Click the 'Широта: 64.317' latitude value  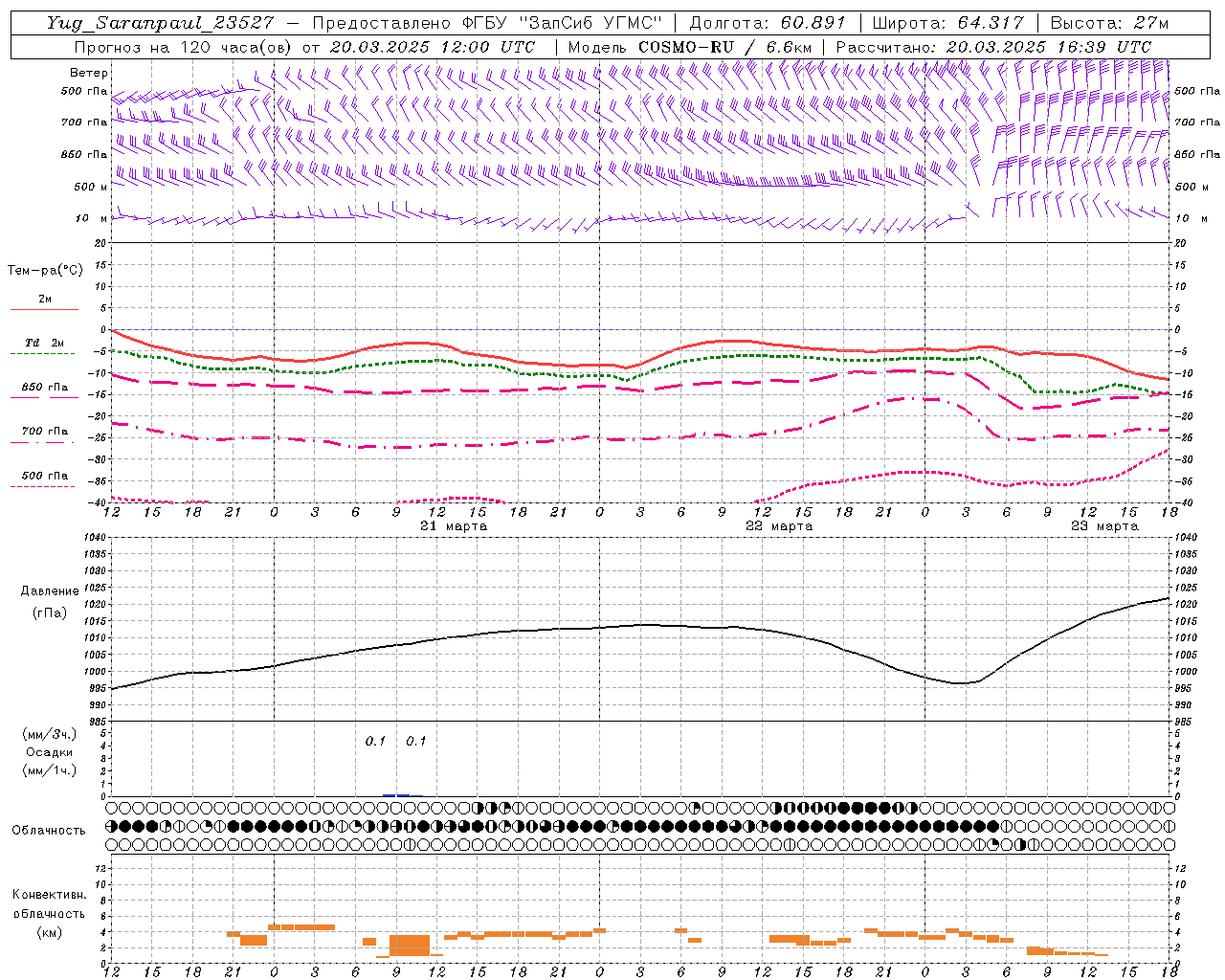(x=947, y=23)
